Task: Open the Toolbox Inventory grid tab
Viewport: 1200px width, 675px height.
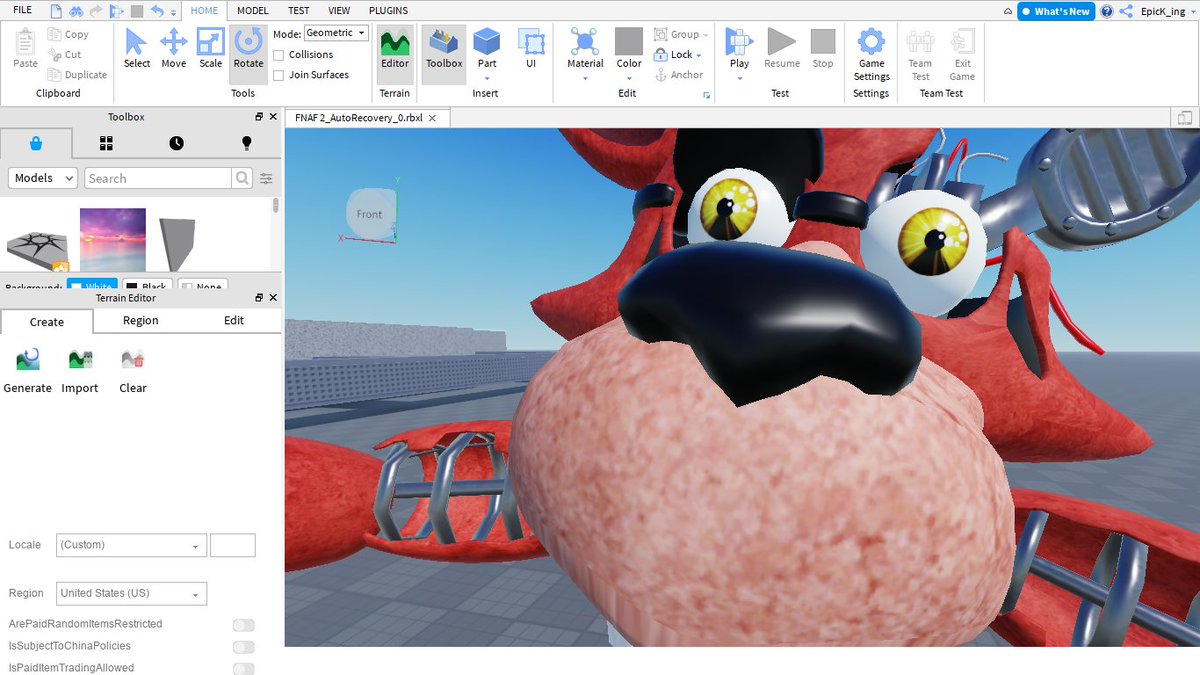Action: coord(106,143)
